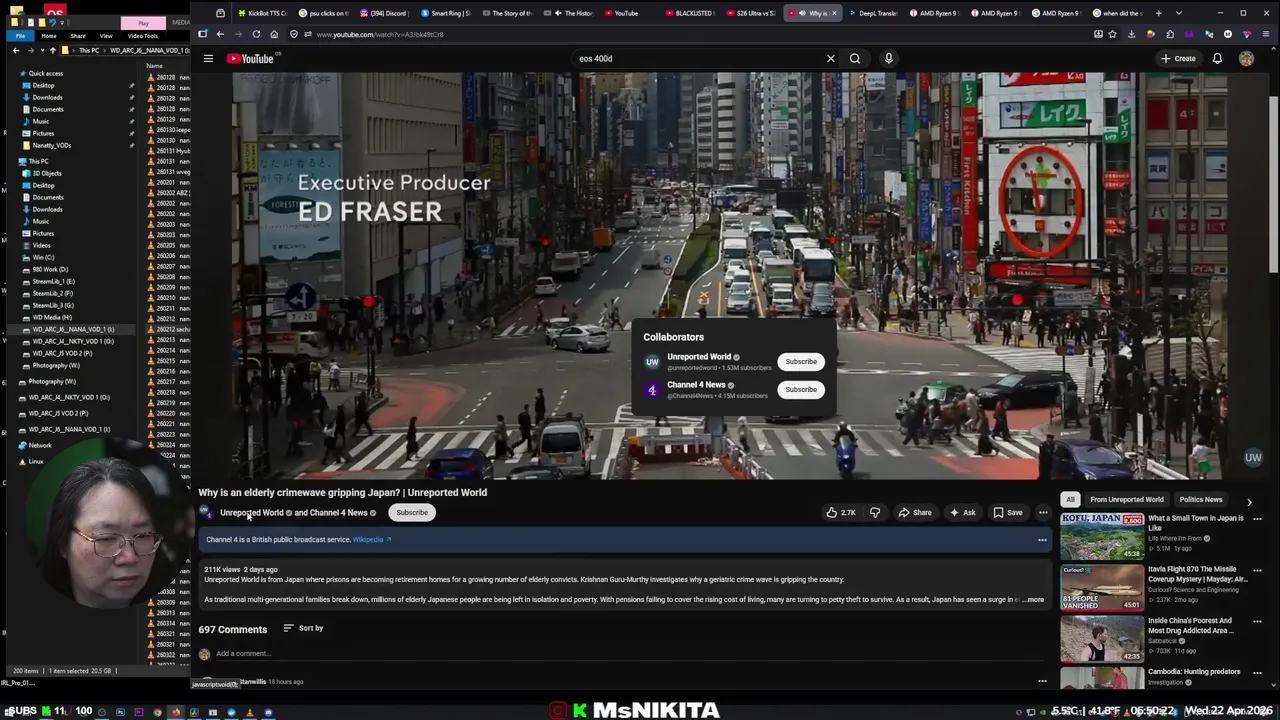Save the video to a playlist
The width and height of the screenshot is (1280, 720).
coord(1007,513)
